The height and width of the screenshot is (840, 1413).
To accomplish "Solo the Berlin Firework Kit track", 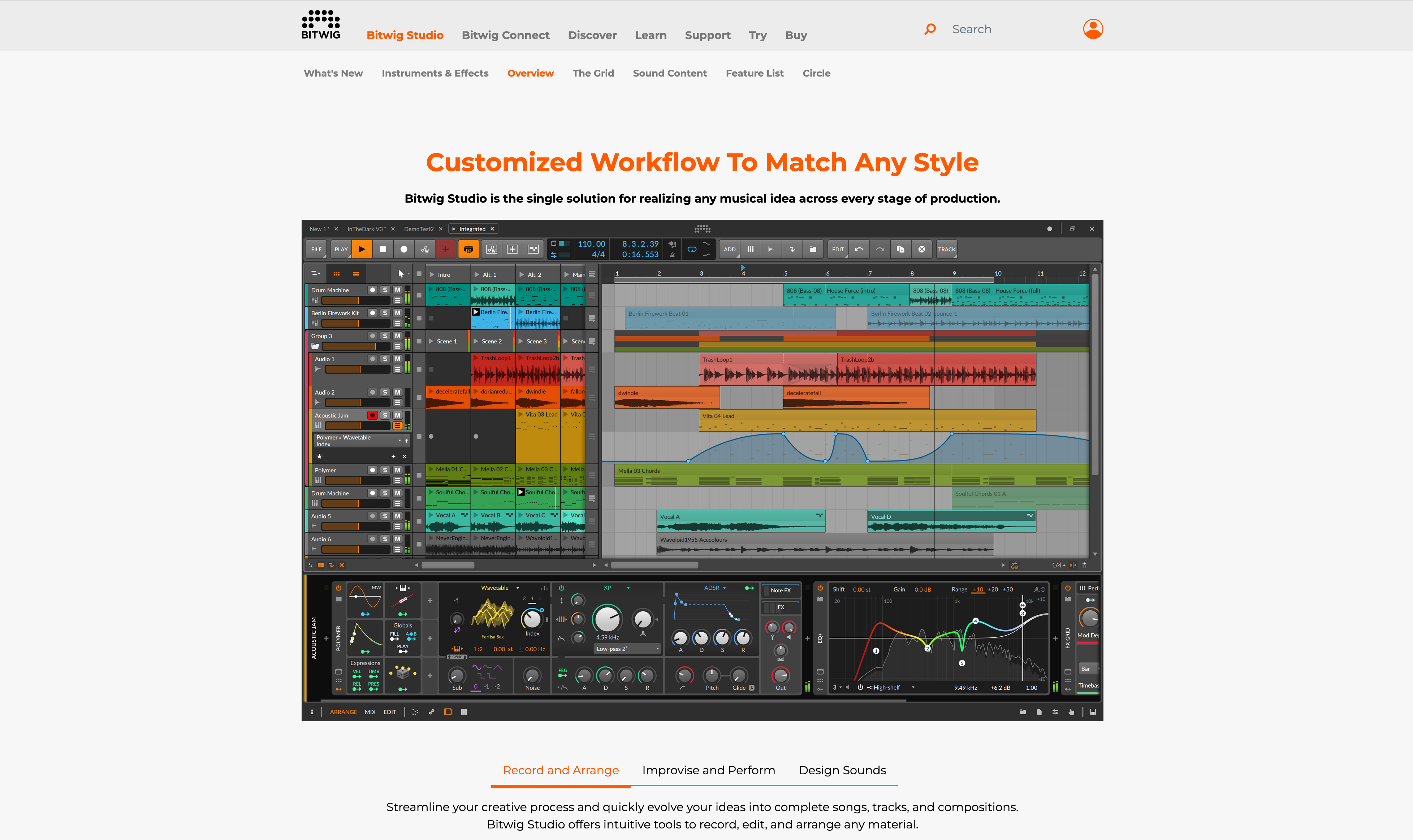I will click(385, 313).
